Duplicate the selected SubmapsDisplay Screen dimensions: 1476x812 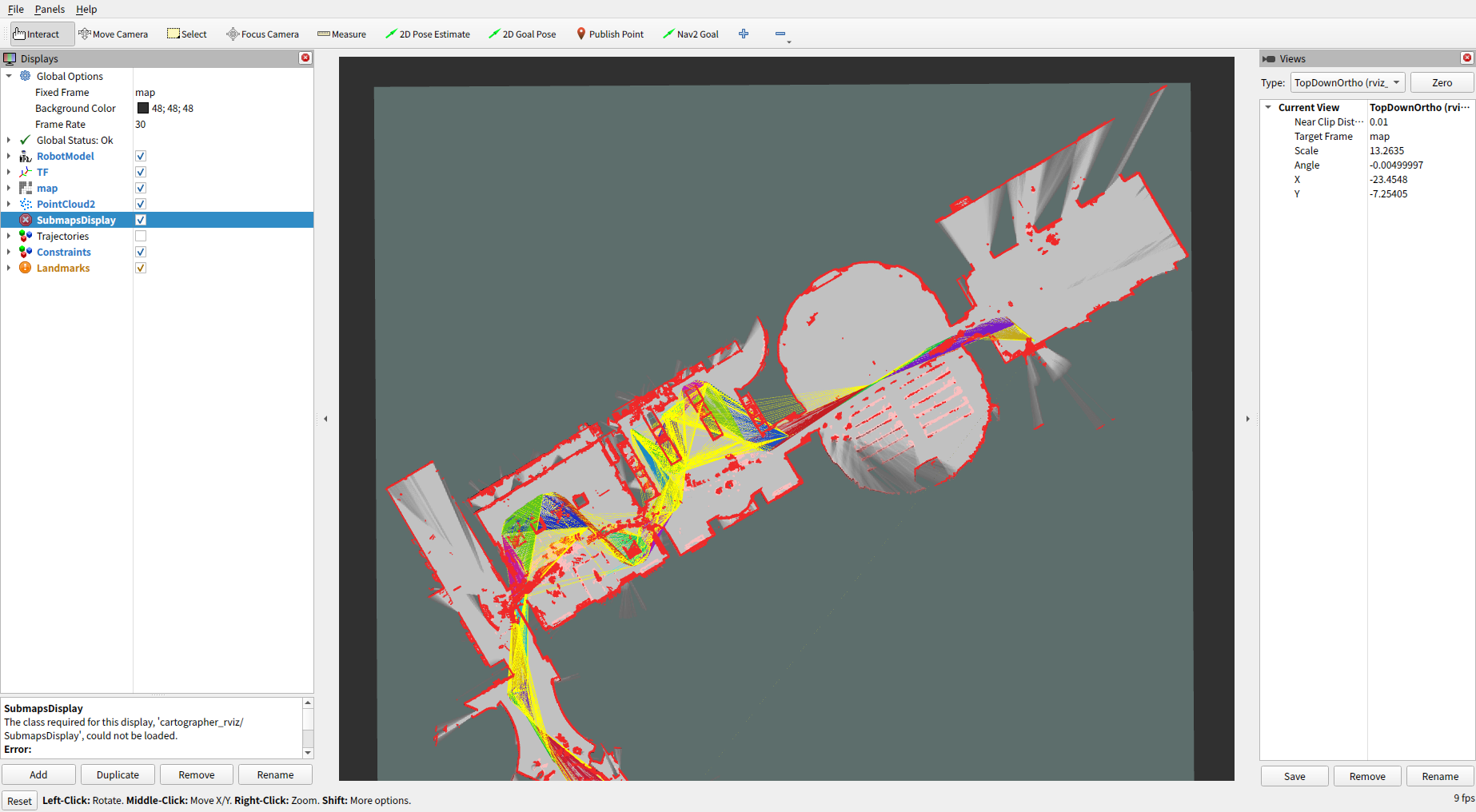pyautogui.click(x=117, y=774)
